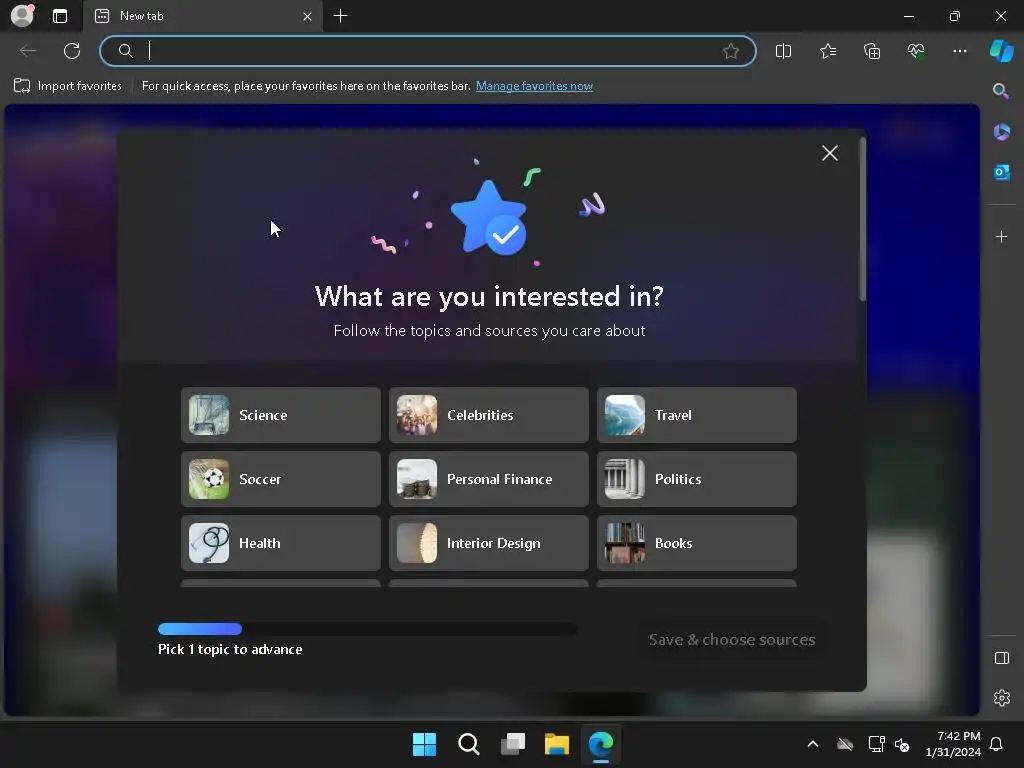1024x768 pixels.
Task: Follow the Travel topic
Action: point(696,415)
